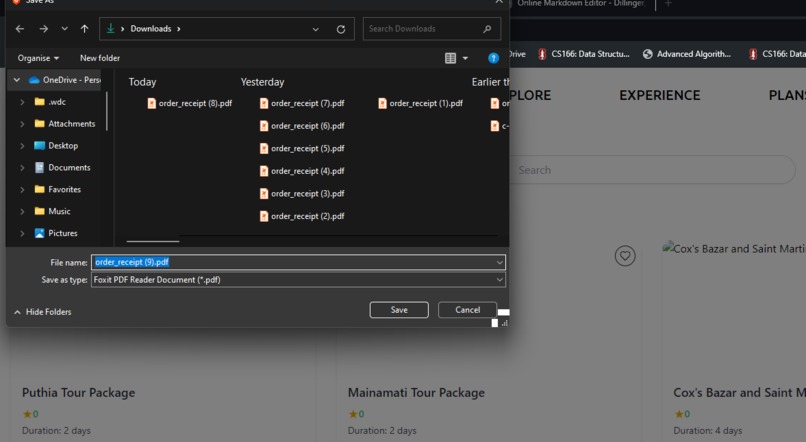The height and width of the screenshot is (442, 806).
Task: Expand the Favorites folder node
Action: [x=22, y=190]
